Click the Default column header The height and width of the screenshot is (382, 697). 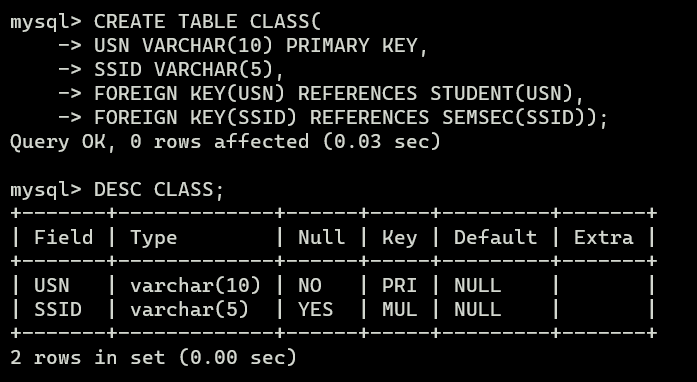click(495, 237)
